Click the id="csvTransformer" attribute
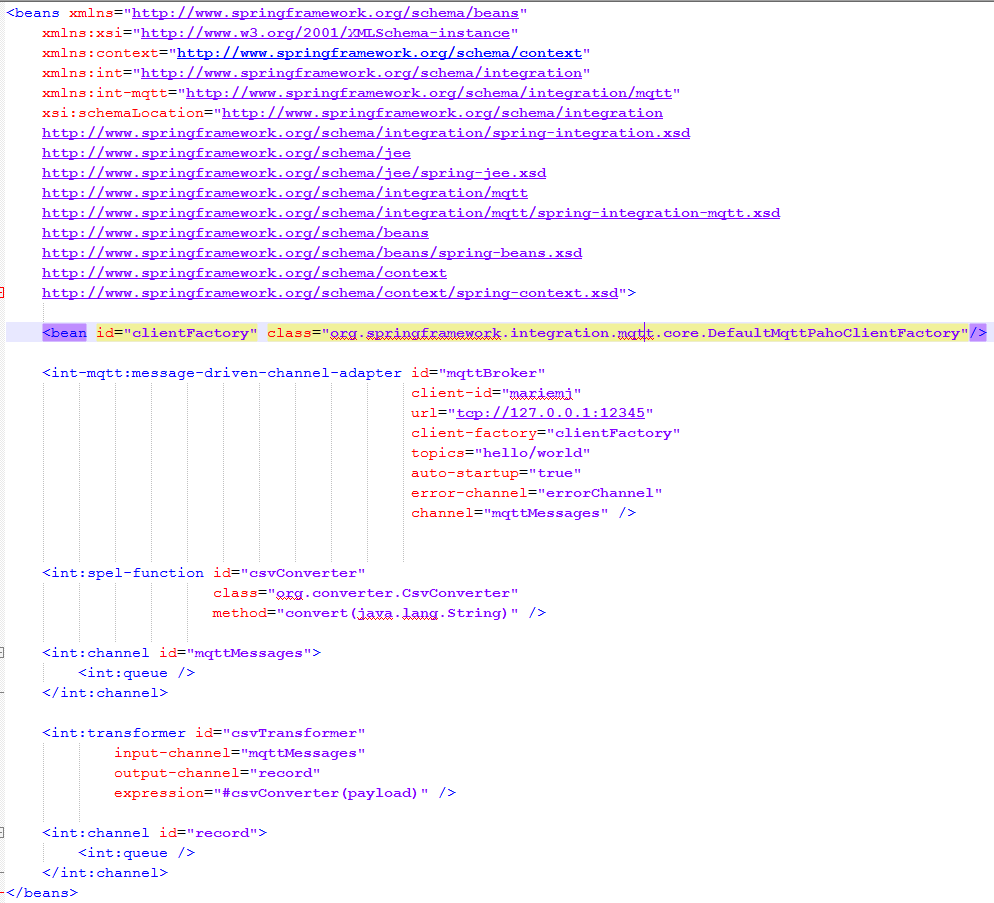 point(280,732)
